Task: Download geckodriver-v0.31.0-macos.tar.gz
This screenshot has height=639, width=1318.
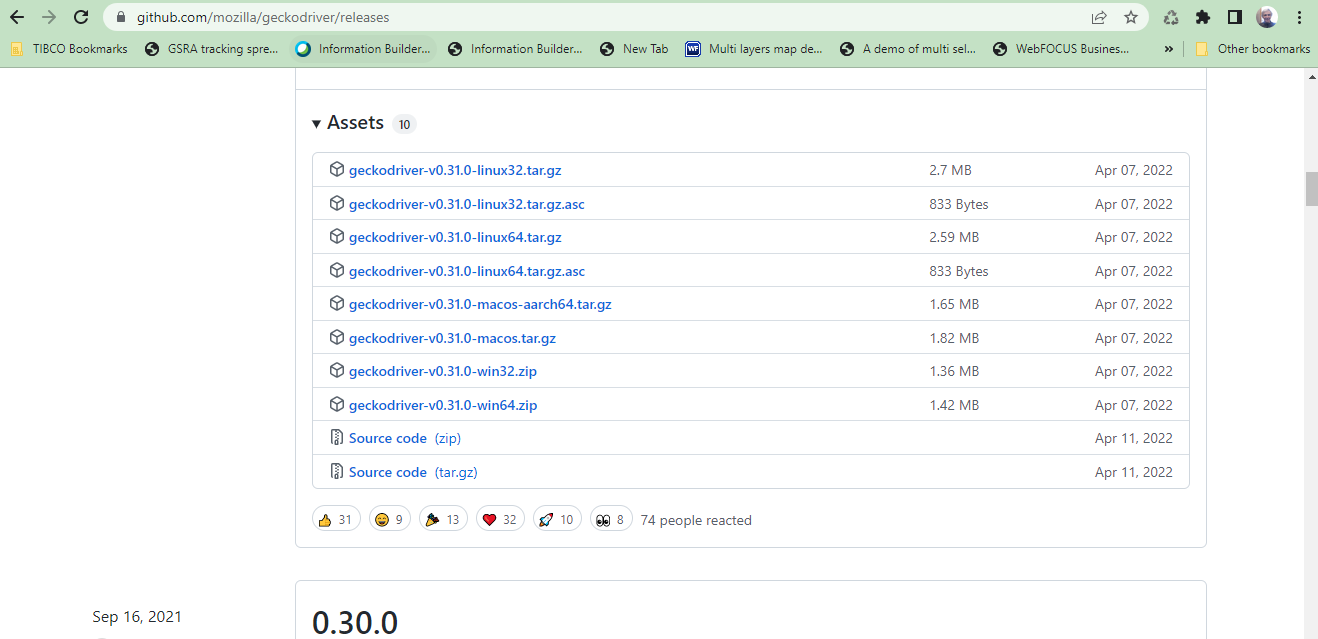Action: (x=452, y=338)
